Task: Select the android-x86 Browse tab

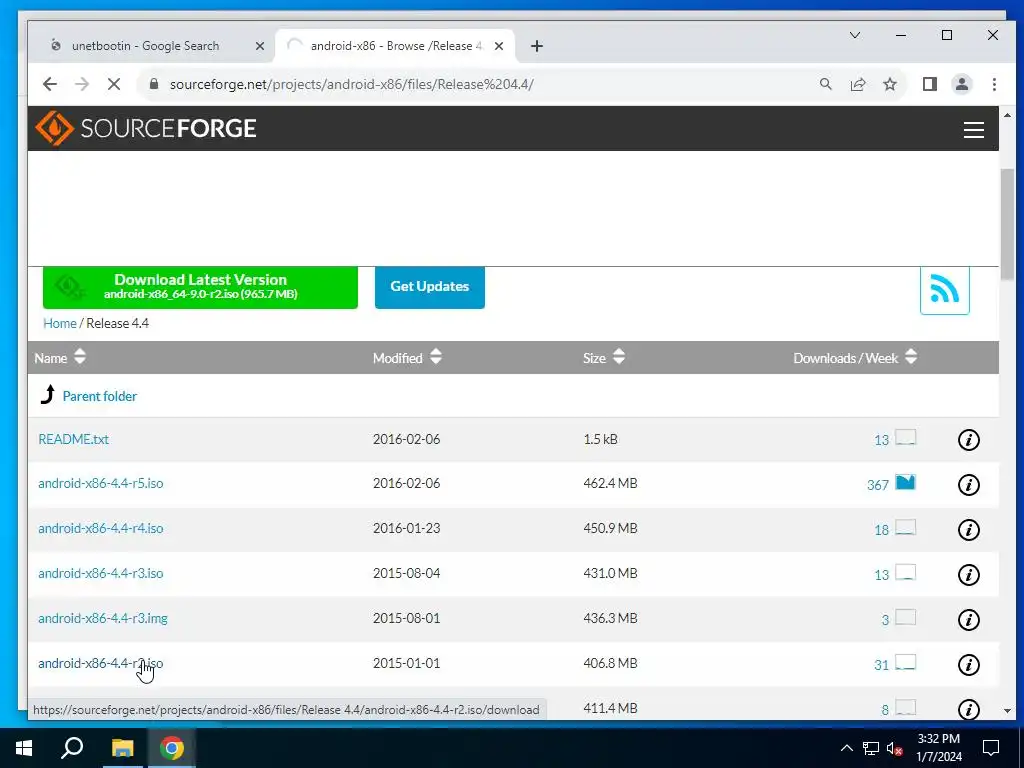Action: 396,46
